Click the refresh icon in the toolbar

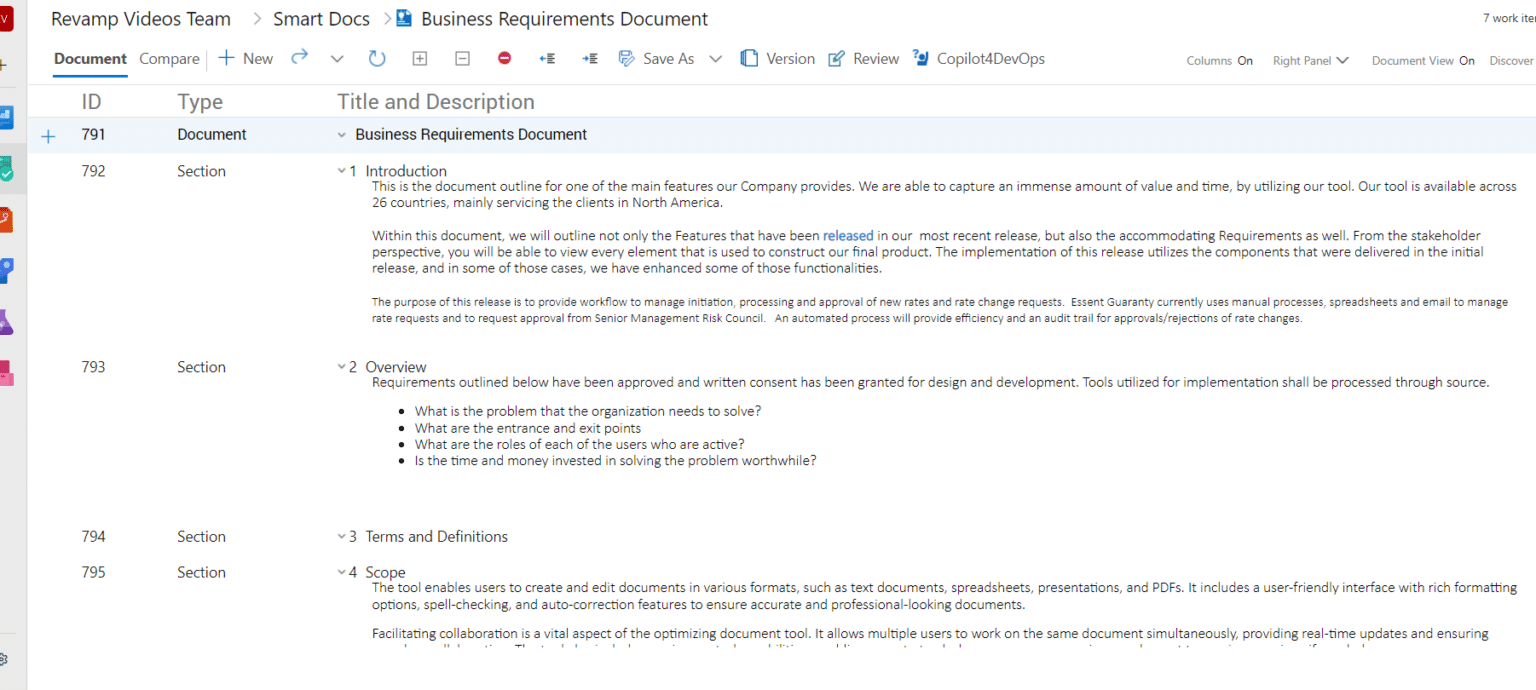click(x=377, y=58)
